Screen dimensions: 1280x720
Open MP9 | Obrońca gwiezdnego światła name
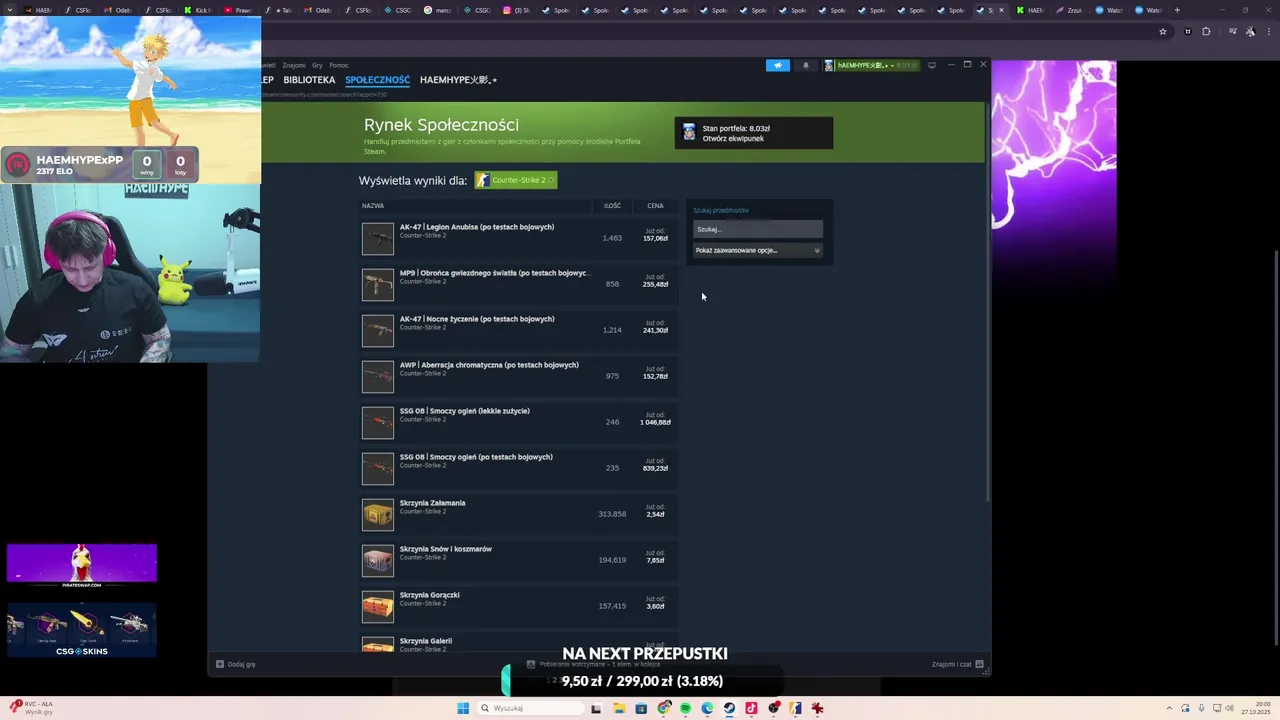pyautogui.click(x=495, y=273)
